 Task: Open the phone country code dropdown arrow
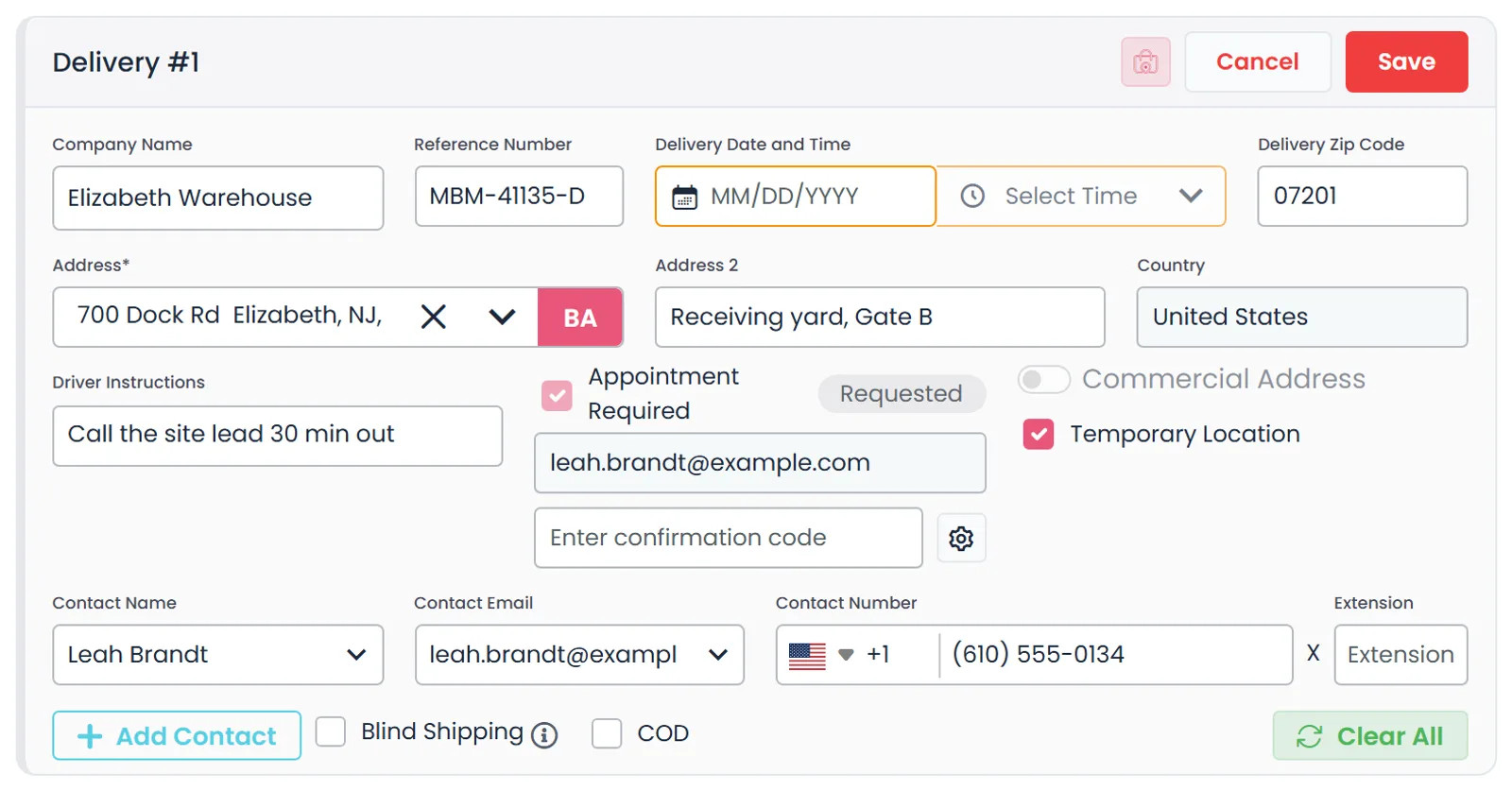point(846,654)
